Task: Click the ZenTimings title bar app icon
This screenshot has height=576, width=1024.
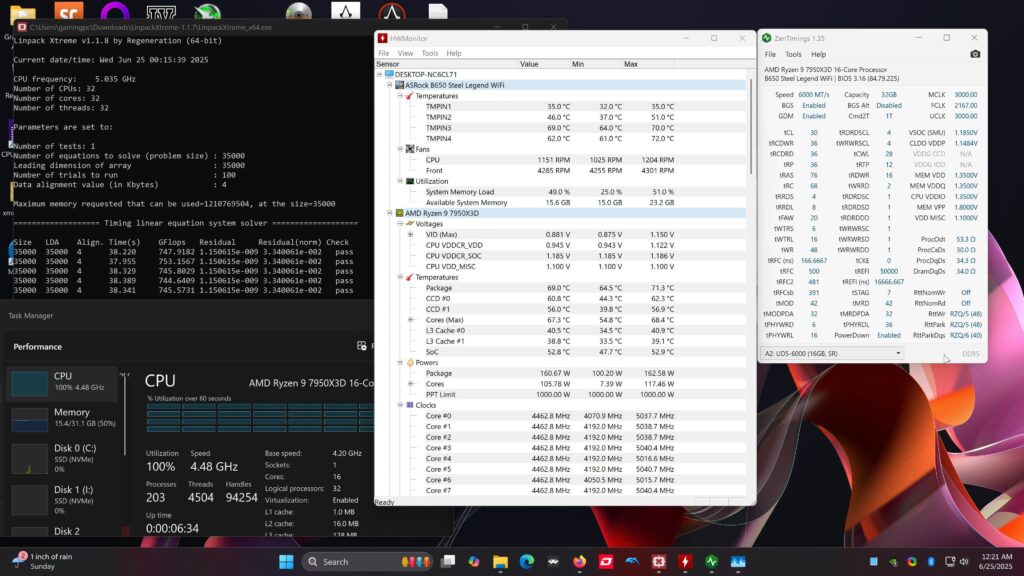Action: 767,39
